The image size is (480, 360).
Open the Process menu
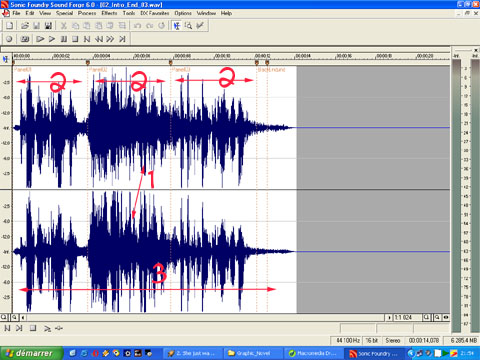(x=87, y=13)
